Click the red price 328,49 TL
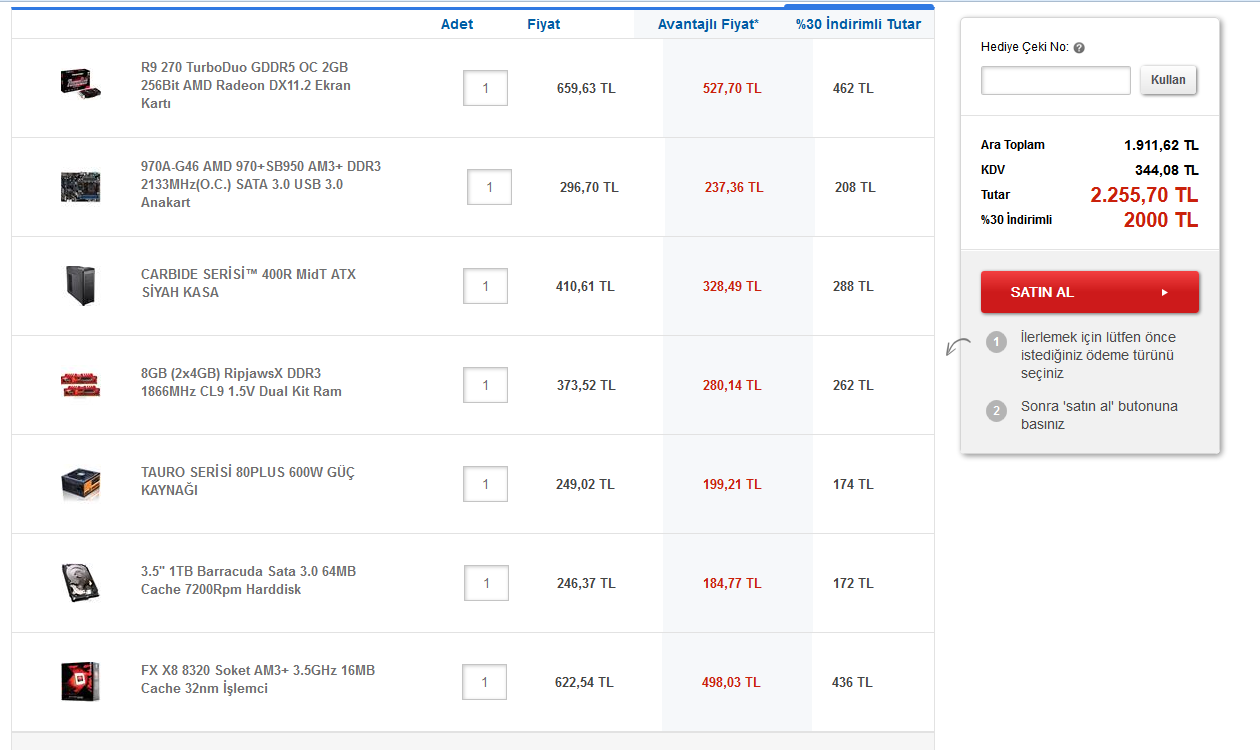1260x750 pixels. tap(732, 286)
